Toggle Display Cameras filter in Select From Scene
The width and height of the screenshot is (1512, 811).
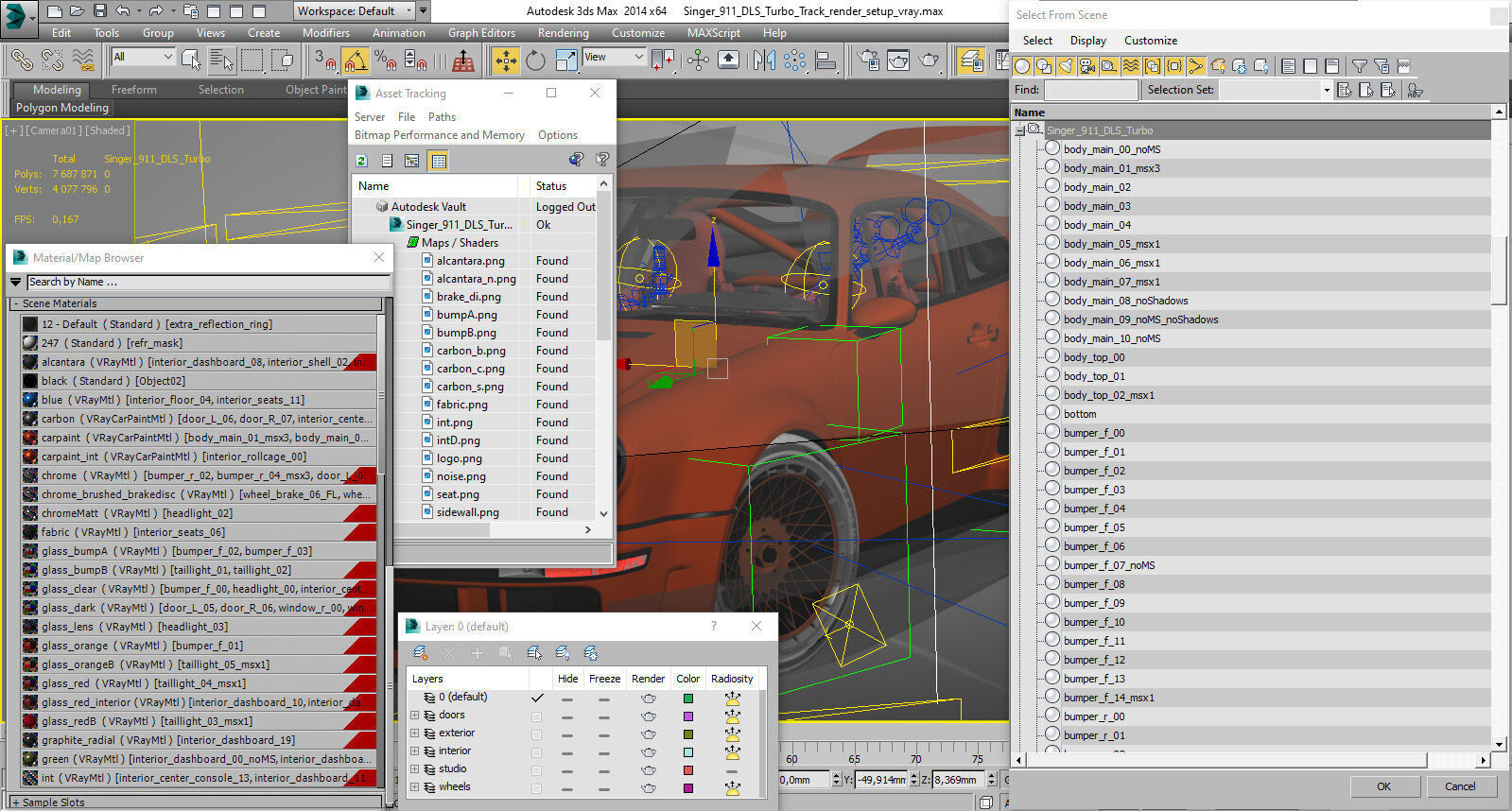coord(1087,66)
